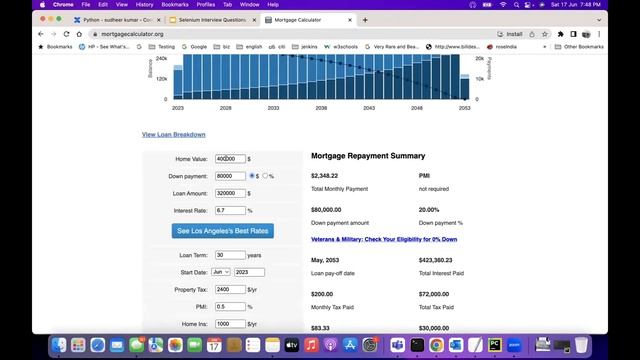640x360 pixels.
Task: Select dollar option for down payment
Action: 252,176
